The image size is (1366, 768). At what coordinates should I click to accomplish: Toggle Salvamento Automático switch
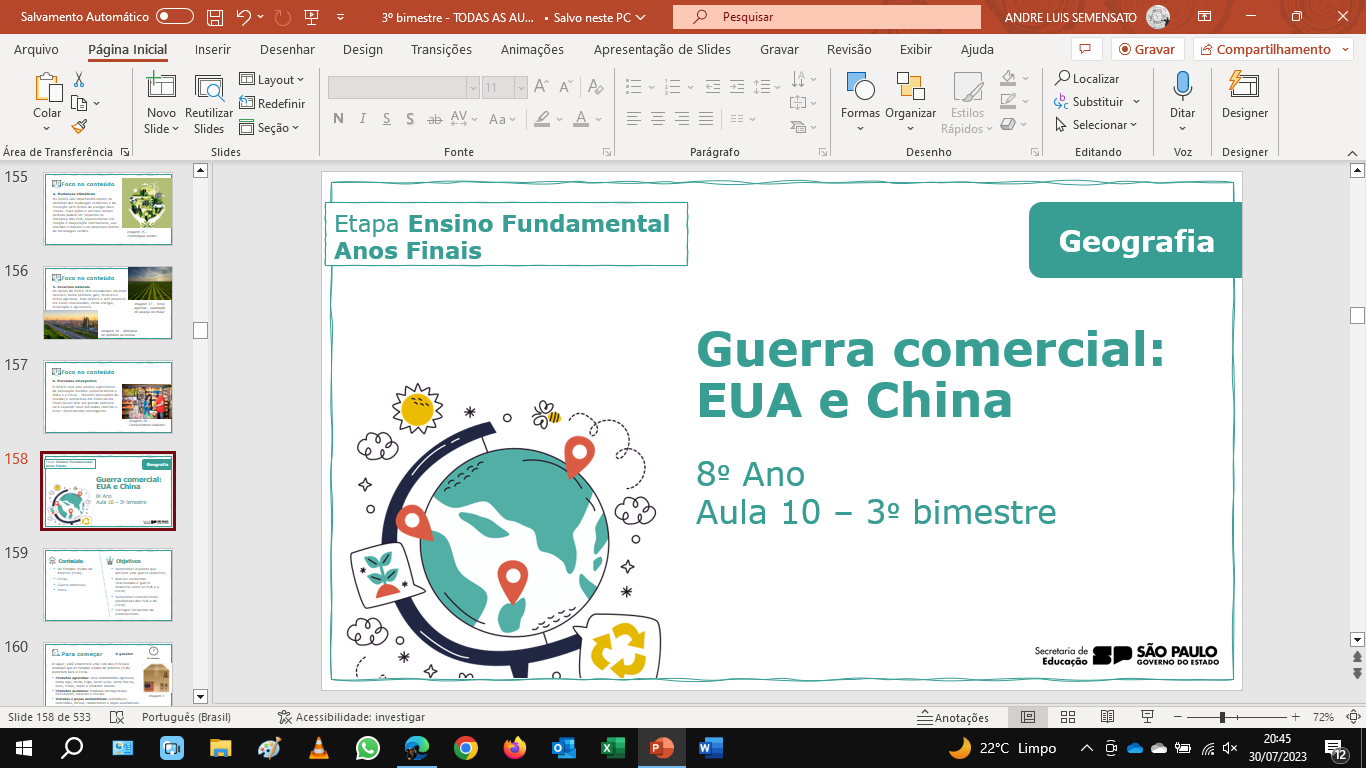175,17
